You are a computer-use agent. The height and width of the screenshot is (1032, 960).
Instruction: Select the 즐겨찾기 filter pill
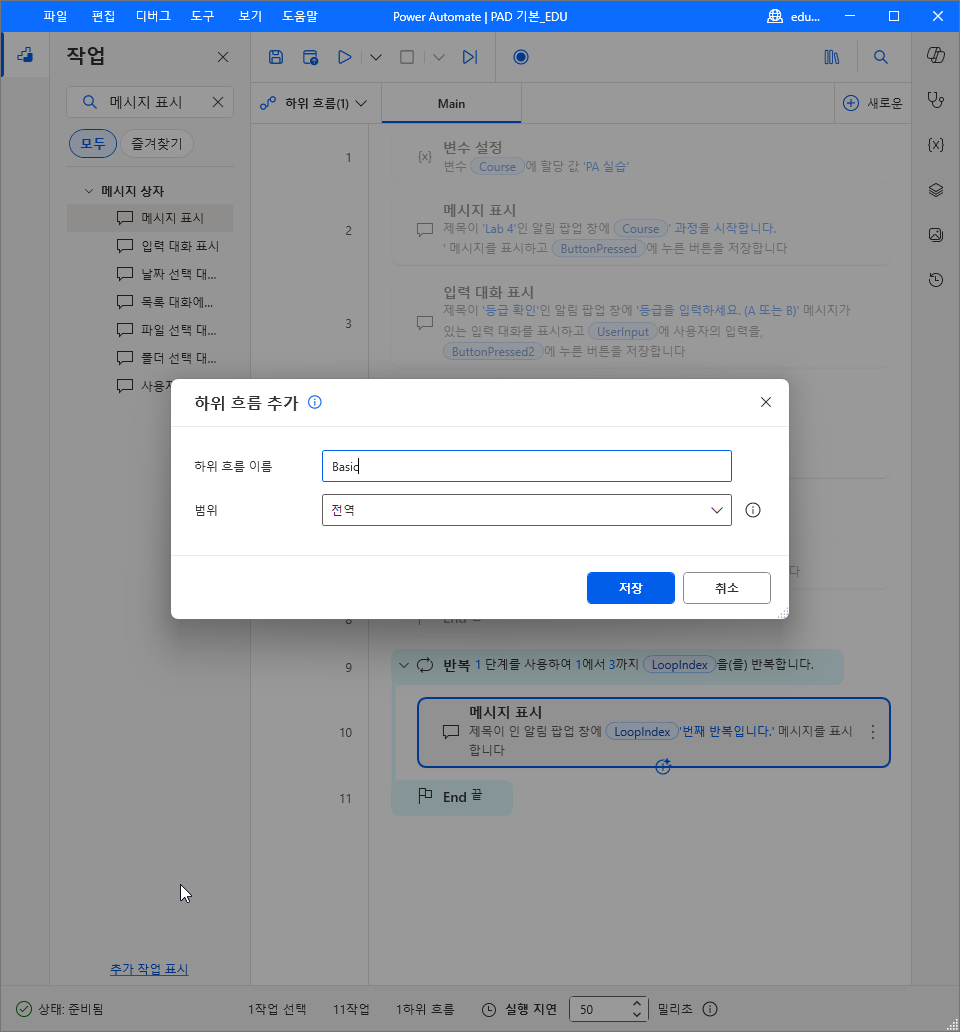pyautogui.click(x=157, y=143)
